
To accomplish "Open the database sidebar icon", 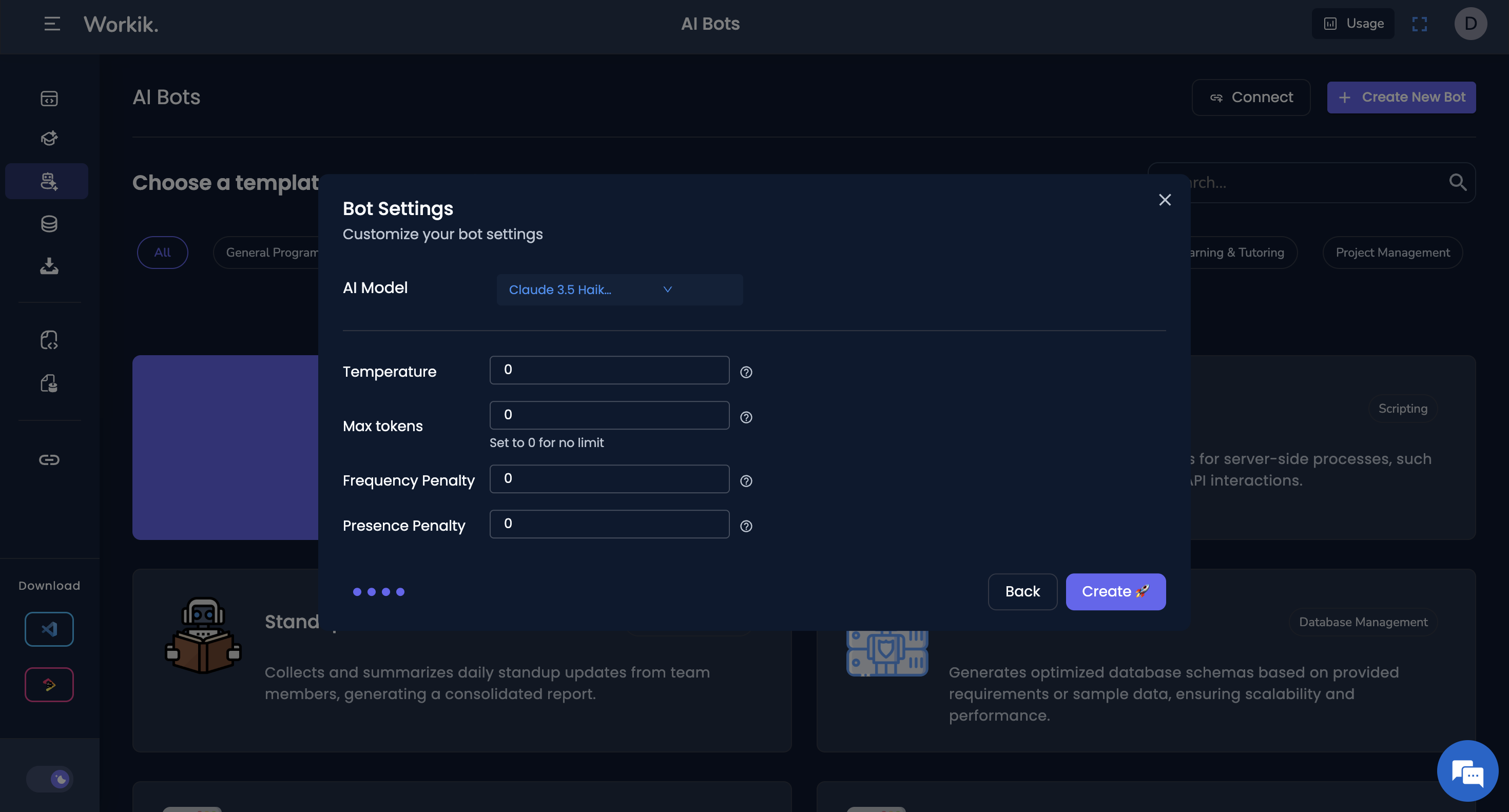I will pos(49,224).
